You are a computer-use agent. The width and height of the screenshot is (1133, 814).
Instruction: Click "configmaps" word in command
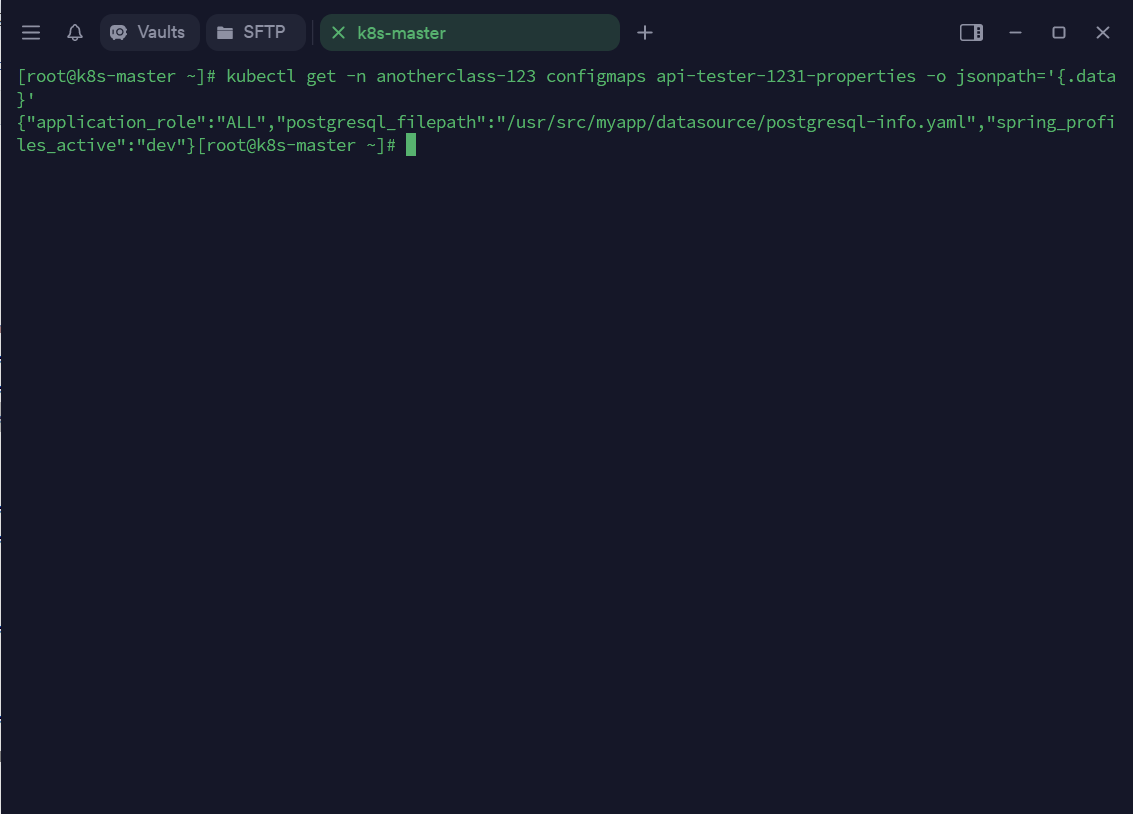595,76
